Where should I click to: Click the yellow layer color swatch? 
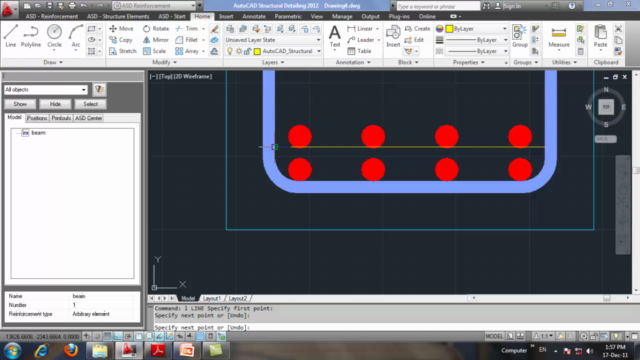[x=257, y=51]
